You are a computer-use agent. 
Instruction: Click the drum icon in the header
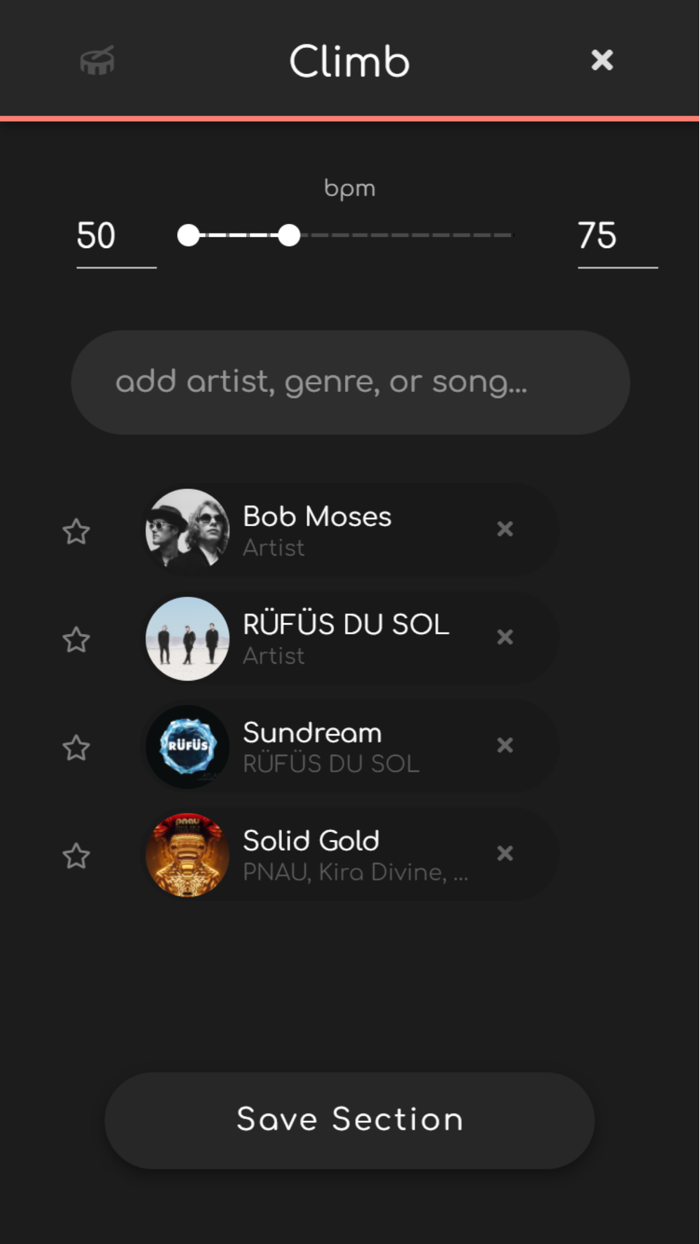click(96, 60)
